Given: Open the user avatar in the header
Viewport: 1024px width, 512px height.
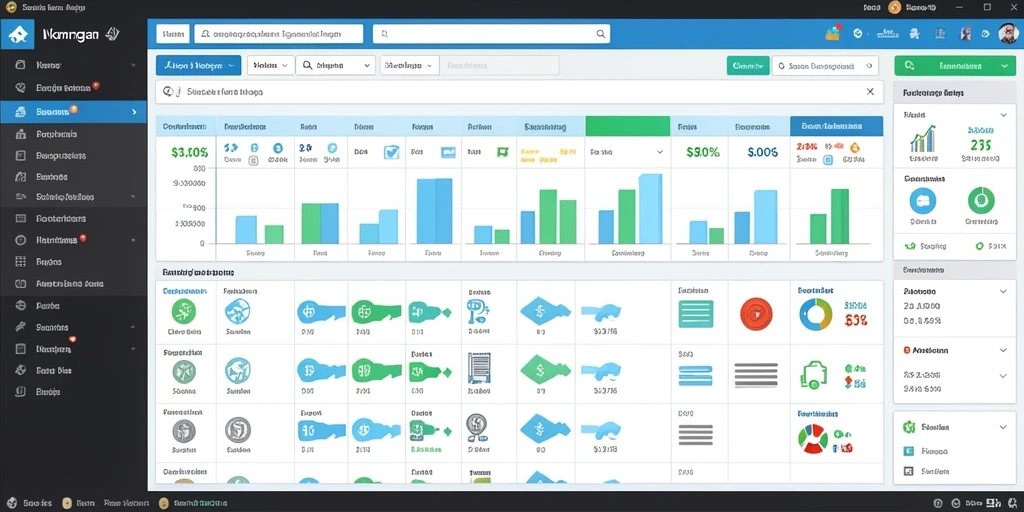Looking at the screenshot, I should (x=1008, y=34).
